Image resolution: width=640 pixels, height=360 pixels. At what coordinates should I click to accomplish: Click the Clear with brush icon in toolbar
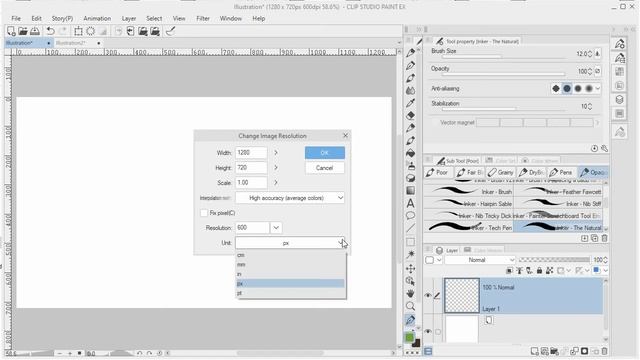(x=170, y=31)
